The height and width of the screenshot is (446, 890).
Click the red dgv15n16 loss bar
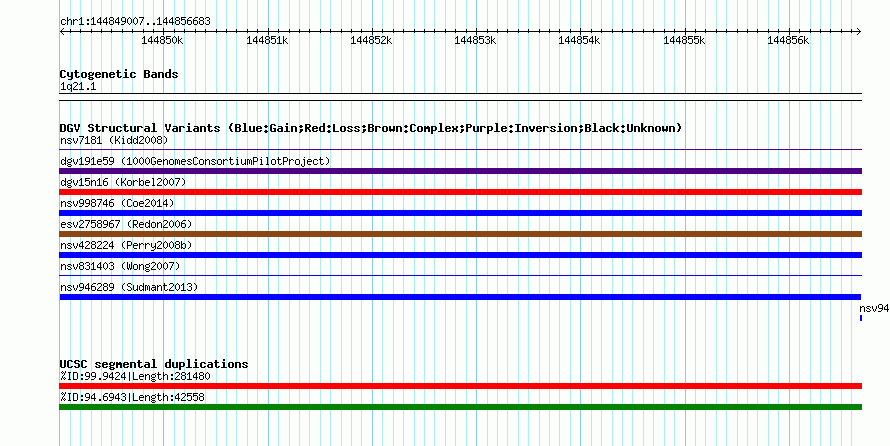461,192
